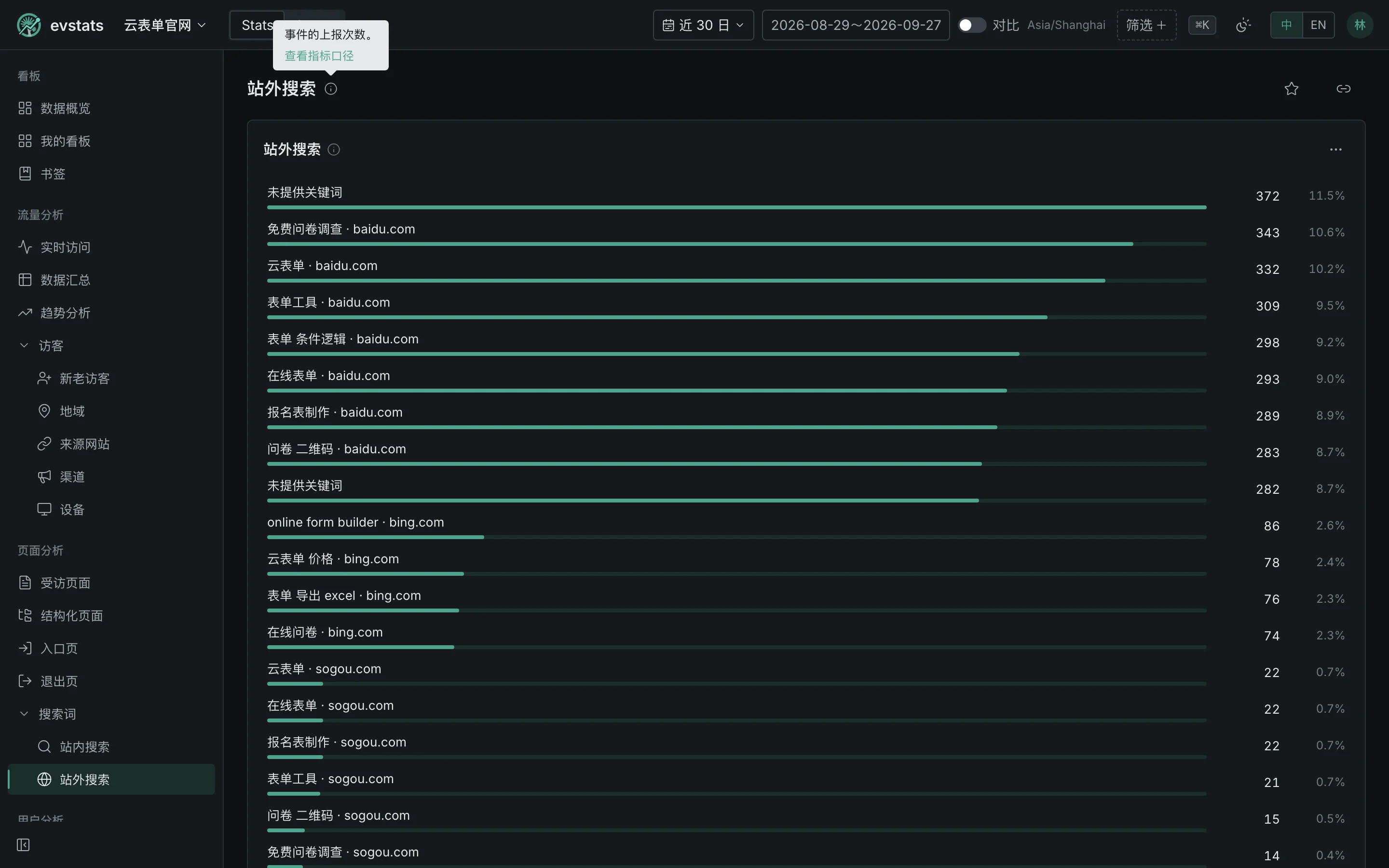Image resolution: width=1389 pixels, height=868 pixels.
Task: Collapse the 访客 sidebar group
Action: click(x=111, y=346)
